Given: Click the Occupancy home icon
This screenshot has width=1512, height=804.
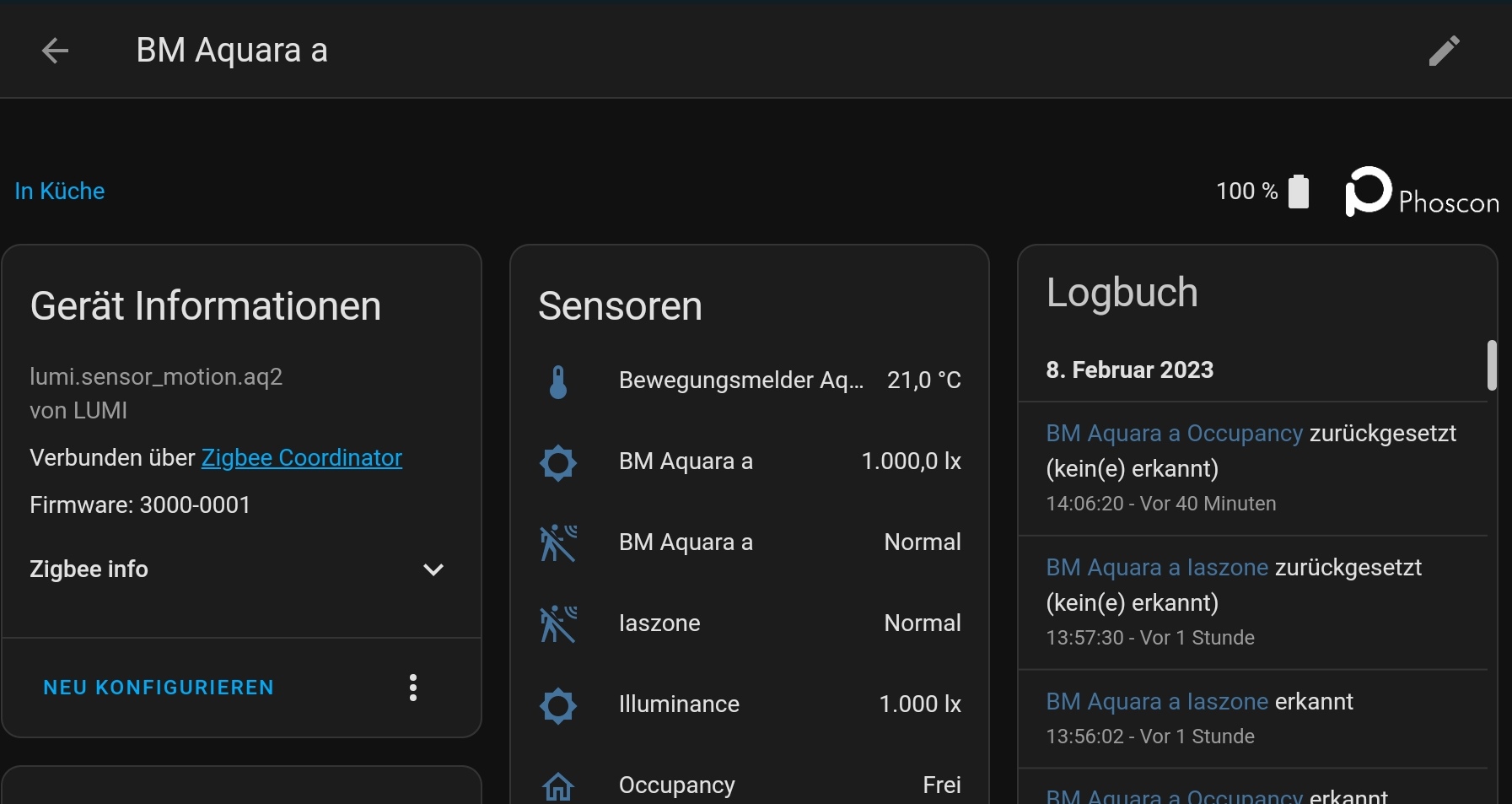Looking at the screenshot, I should click(x=558, y=785).
